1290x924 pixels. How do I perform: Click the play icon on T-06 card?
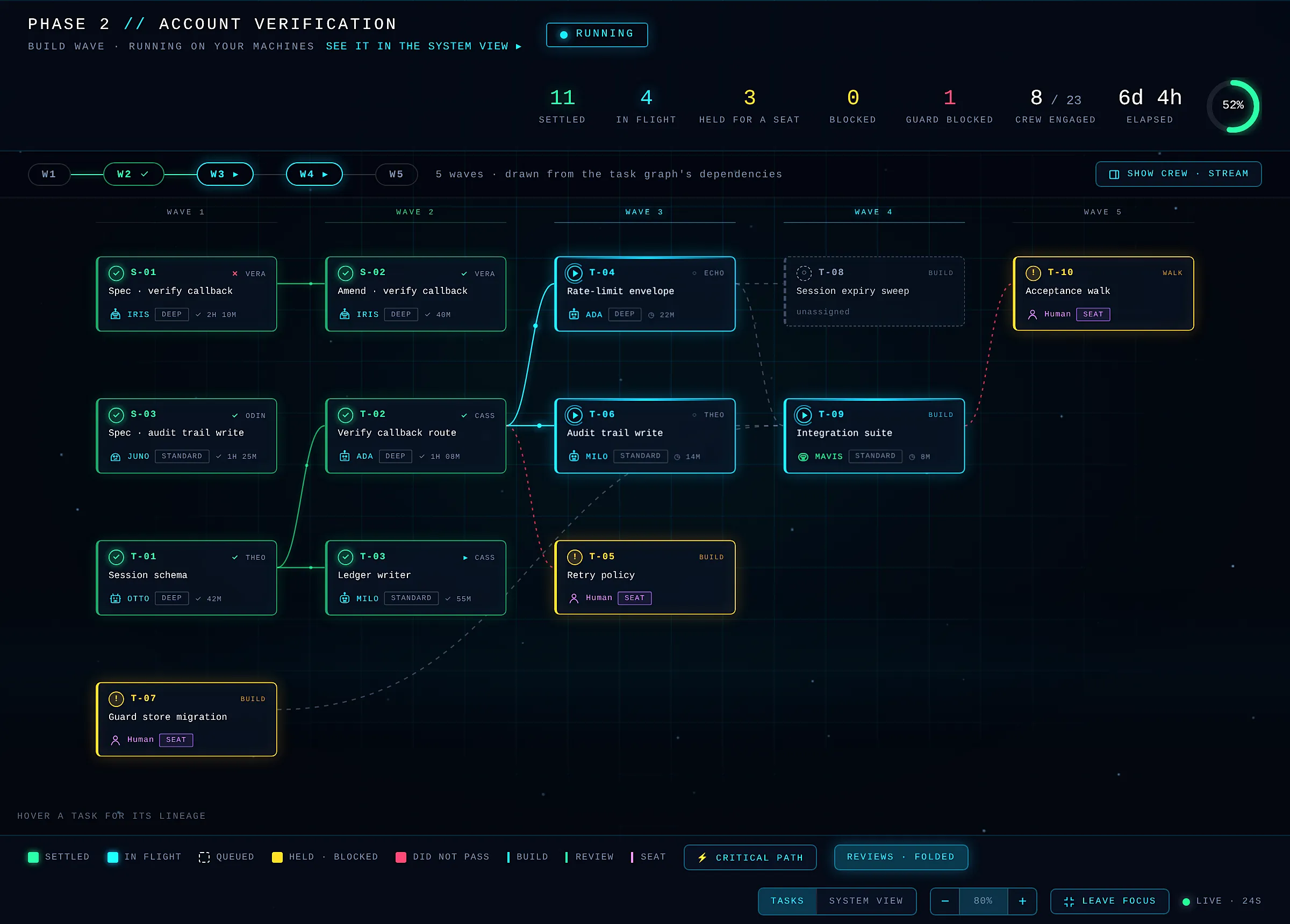pos(575,415)
